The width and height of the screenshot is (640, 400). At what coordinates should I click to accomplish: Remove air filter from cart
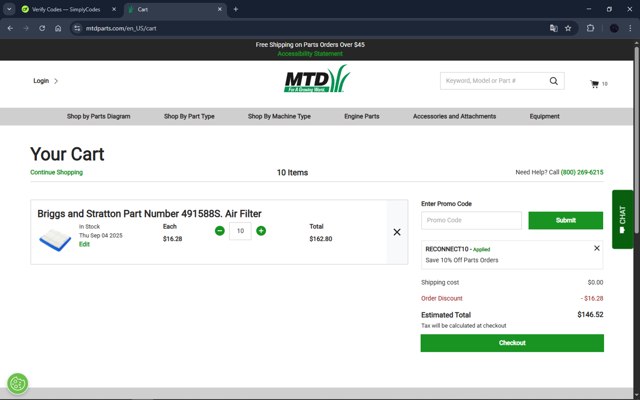(x=397, y=232)
